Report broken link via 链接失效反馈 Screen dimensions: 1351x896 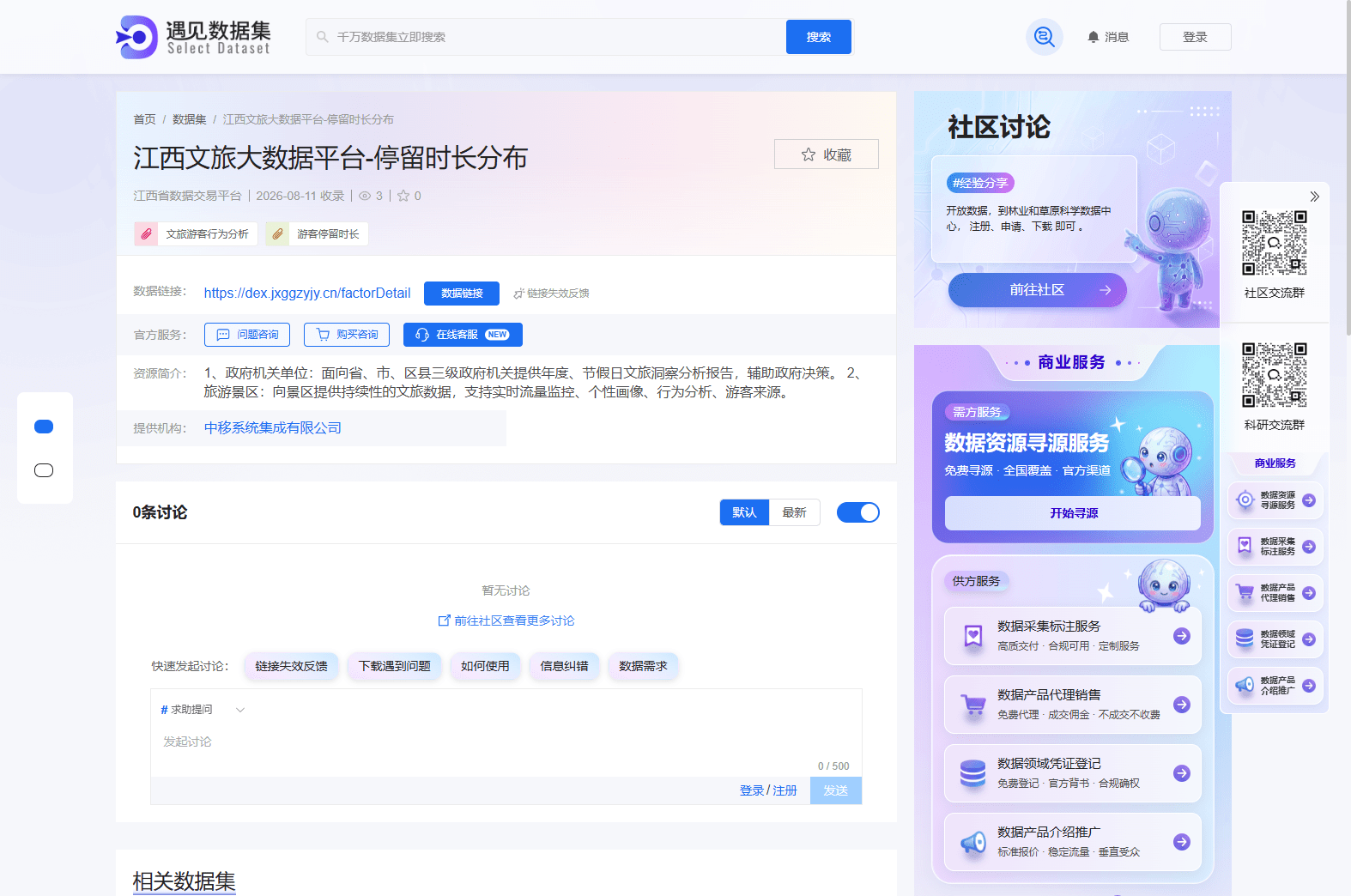click(551, 294)
